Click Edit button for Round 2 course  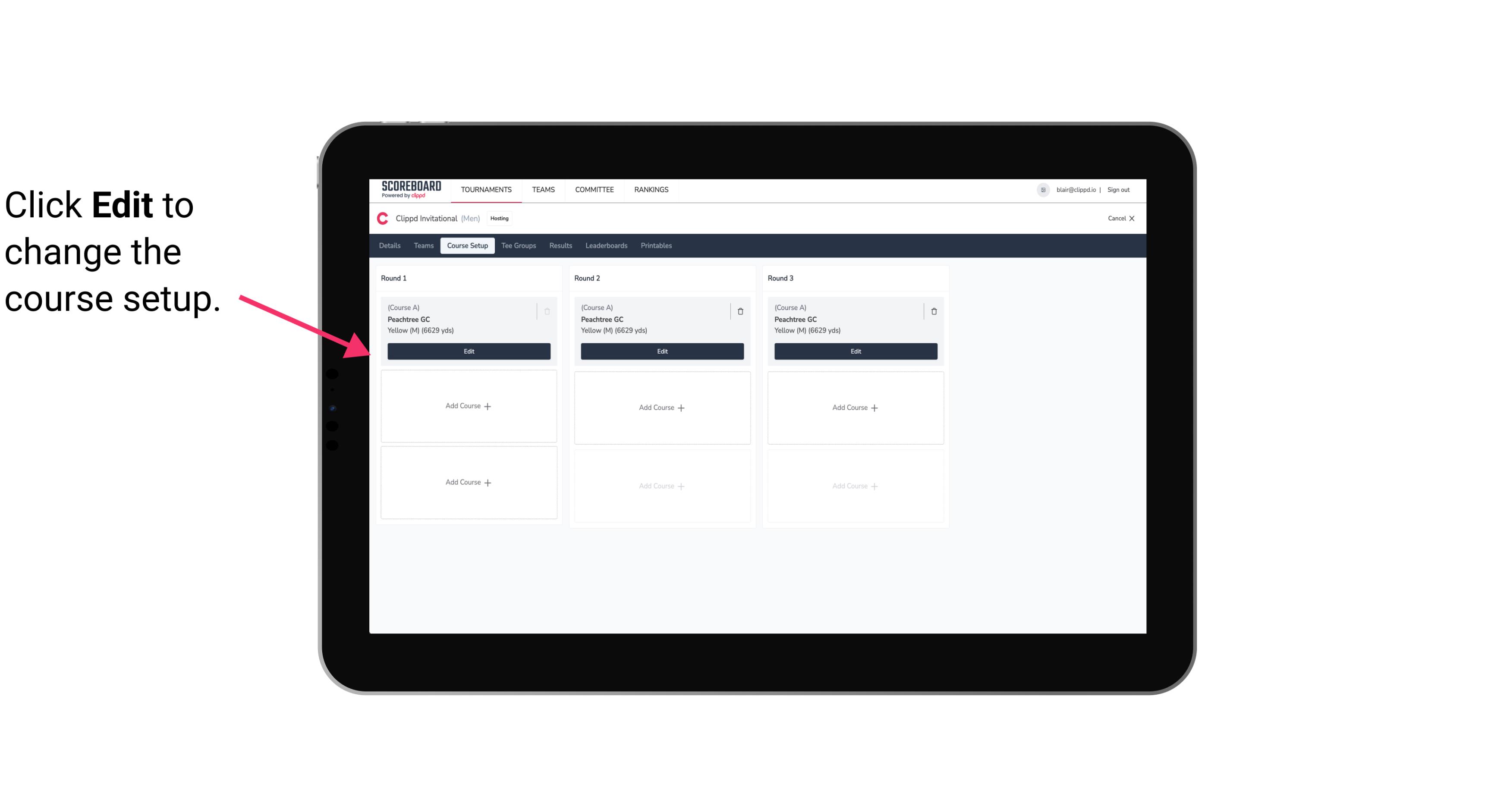tap(661, 351)
